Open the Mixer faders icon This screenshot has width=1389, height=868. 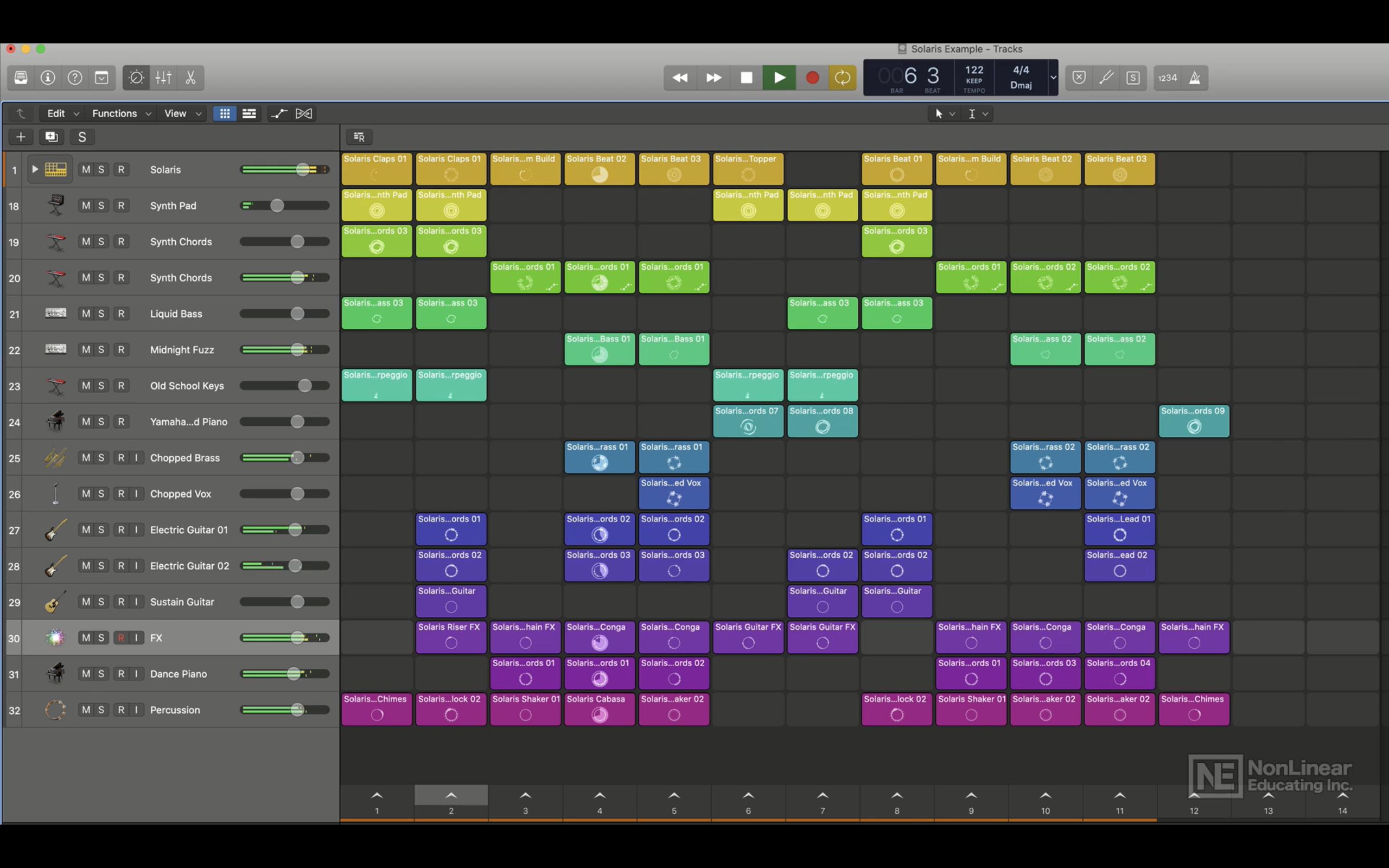point(163,78)
